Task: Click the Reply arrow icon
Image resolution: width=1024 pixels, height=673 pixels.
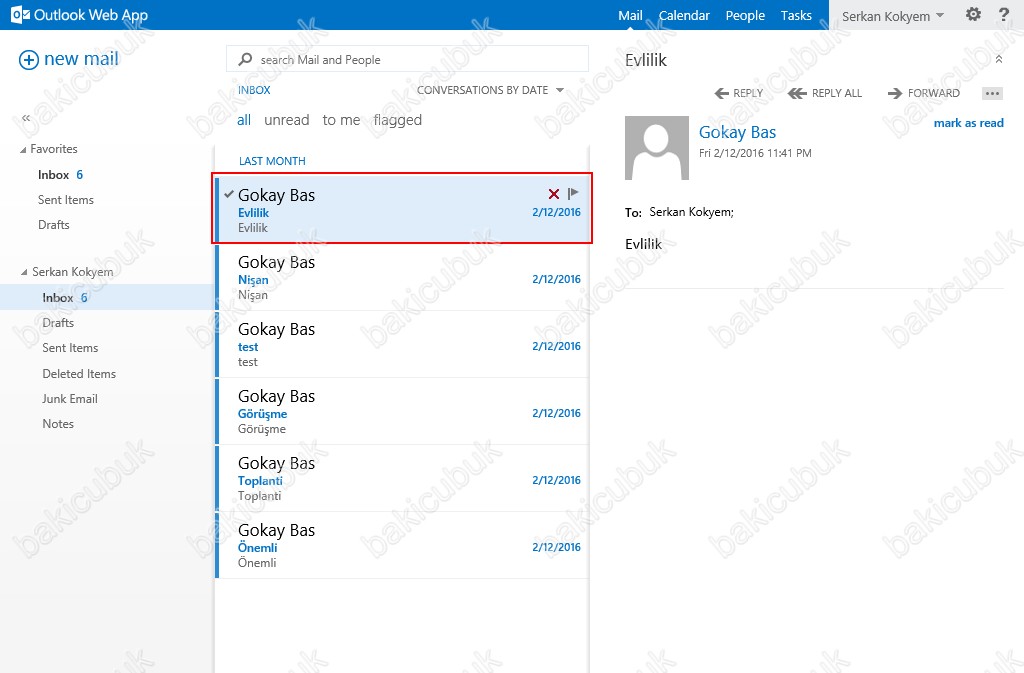Action: 722,93
